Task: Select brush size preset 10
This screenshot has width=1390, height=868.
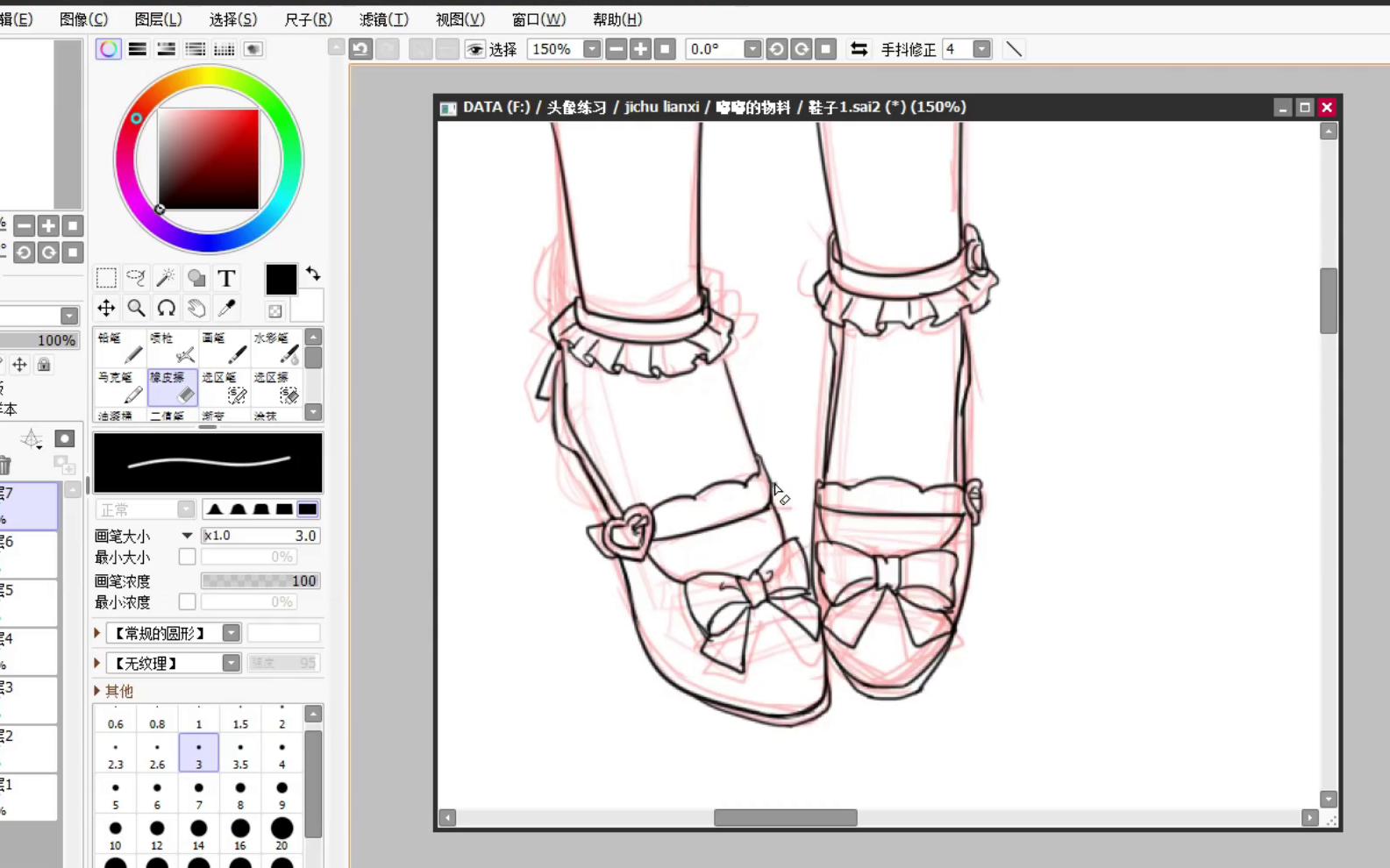Action: 115,835
